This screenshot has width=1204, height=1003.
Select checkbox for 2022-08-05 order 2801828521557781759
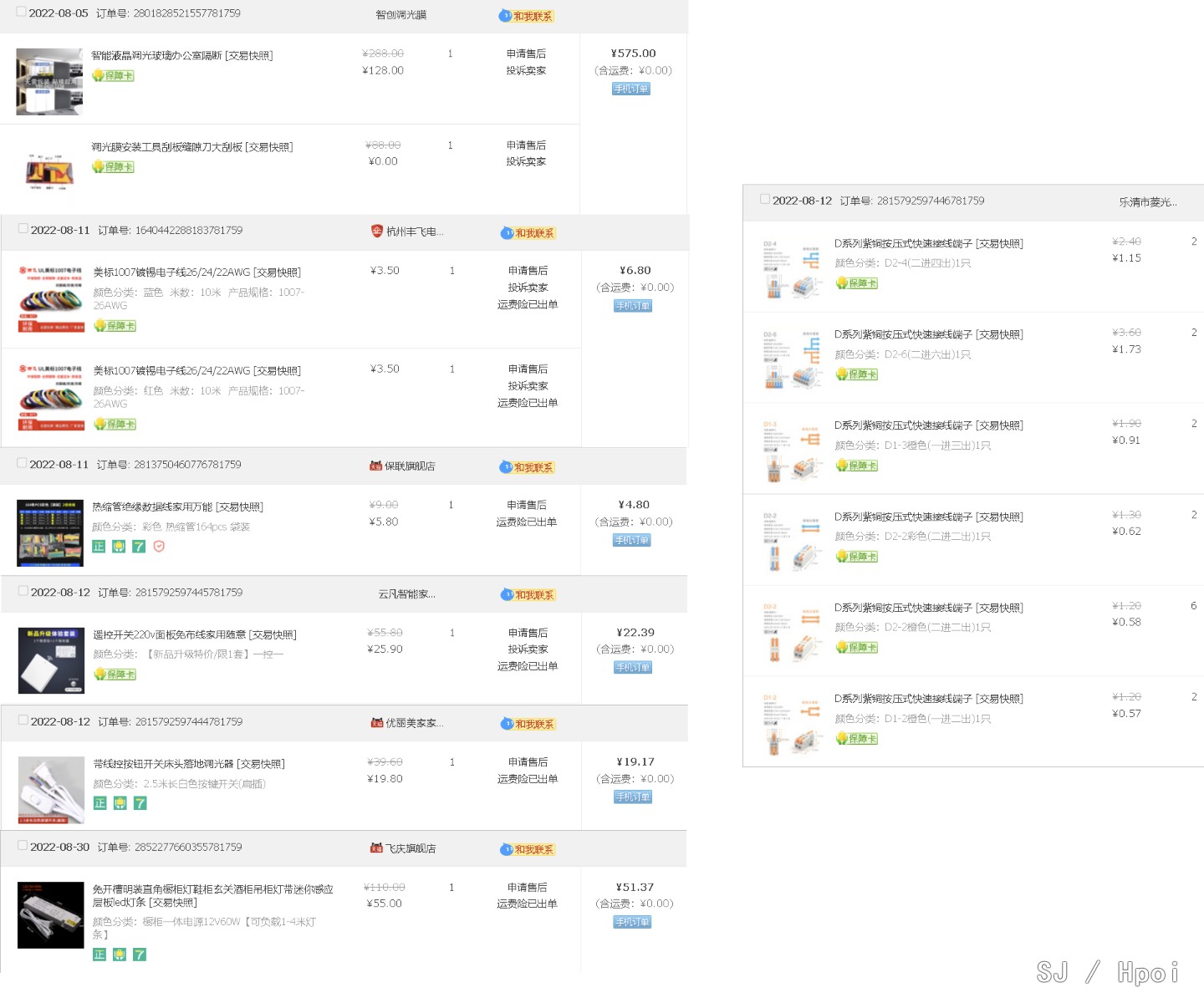pyautogui.click(x=21, y=12)
